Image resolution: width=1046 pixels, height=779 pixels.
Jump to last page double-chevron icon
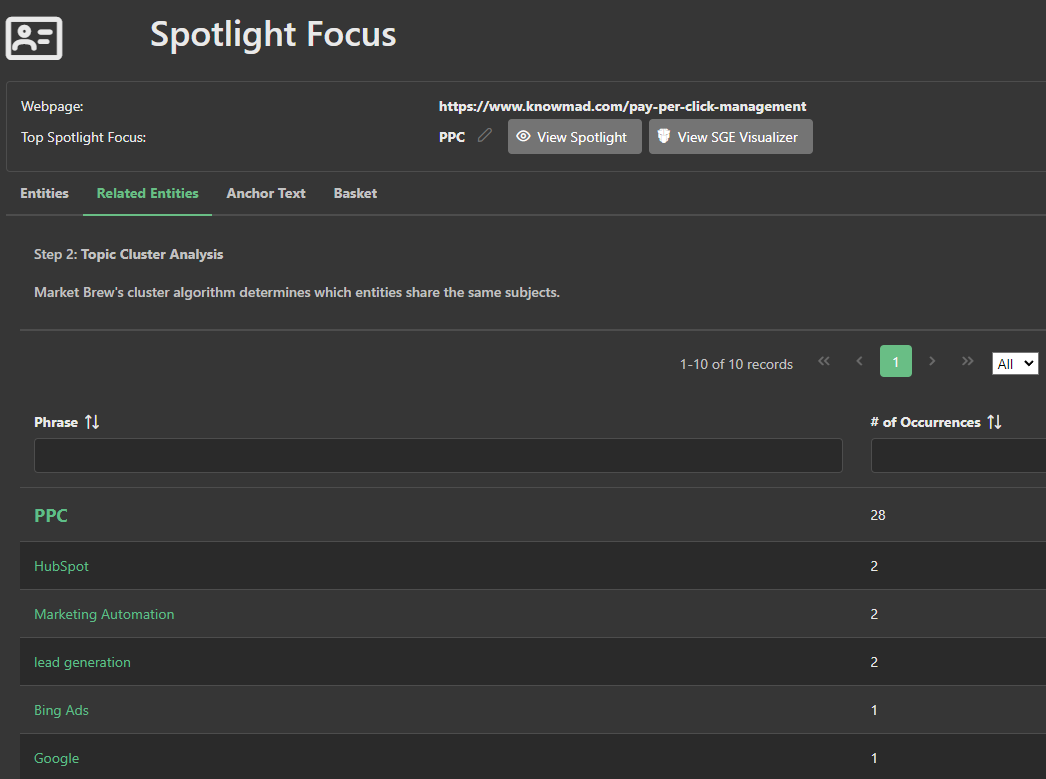pyautogui.click(x=967, y=362)
